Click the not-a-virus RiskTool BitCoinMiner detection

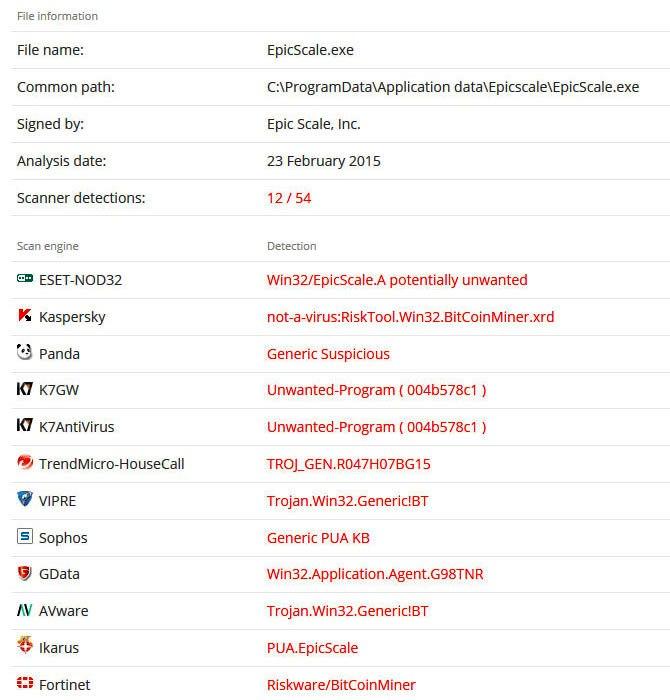411,317
